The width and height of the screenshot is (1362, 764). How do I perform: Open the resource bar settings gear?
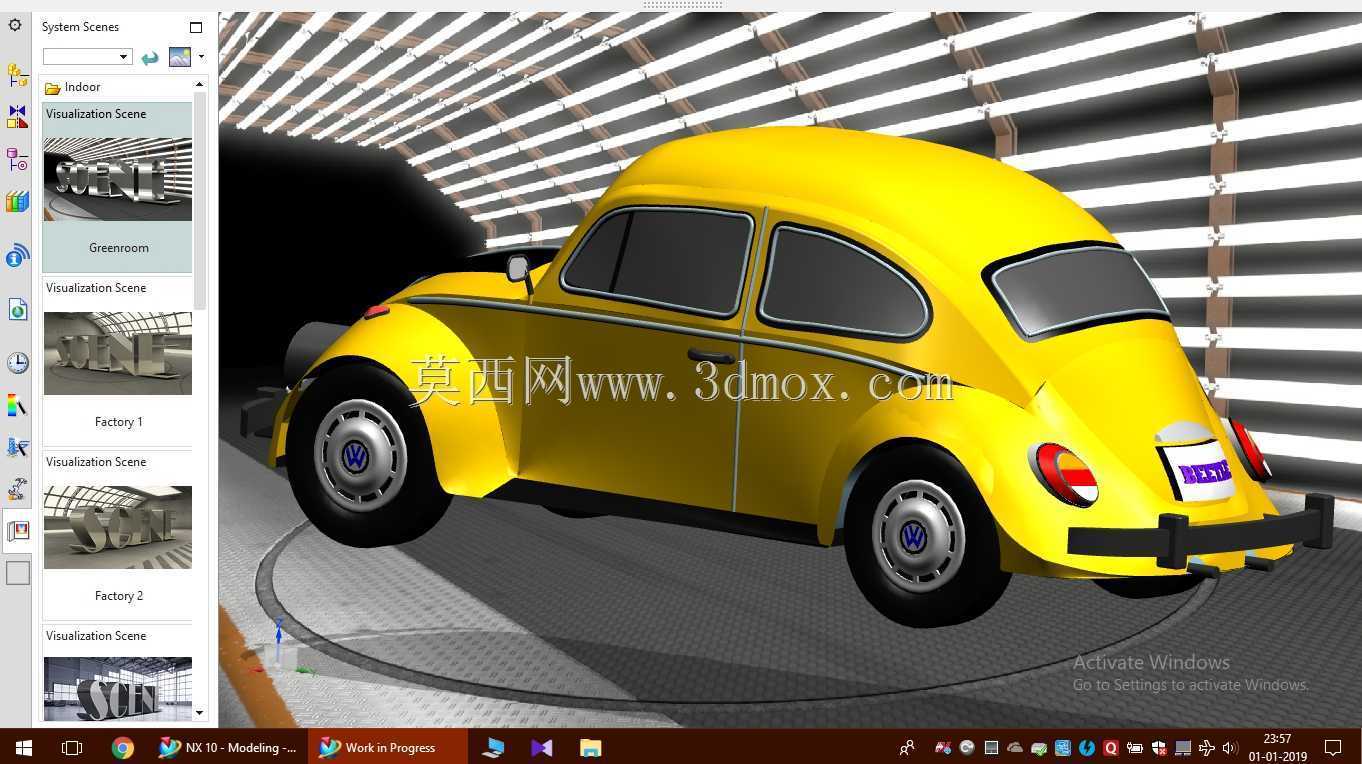pos(15,25)
